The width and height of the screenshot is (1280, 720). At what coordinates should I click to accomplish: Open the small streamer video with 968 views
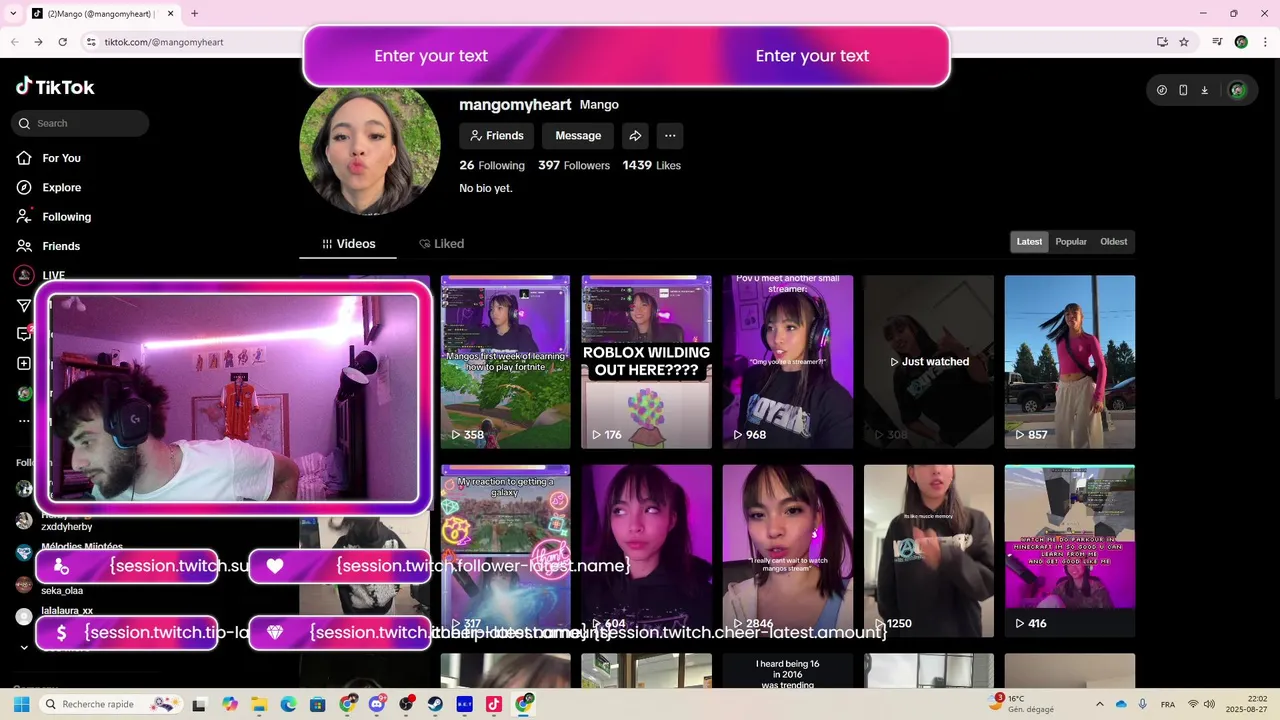[788, 362]
